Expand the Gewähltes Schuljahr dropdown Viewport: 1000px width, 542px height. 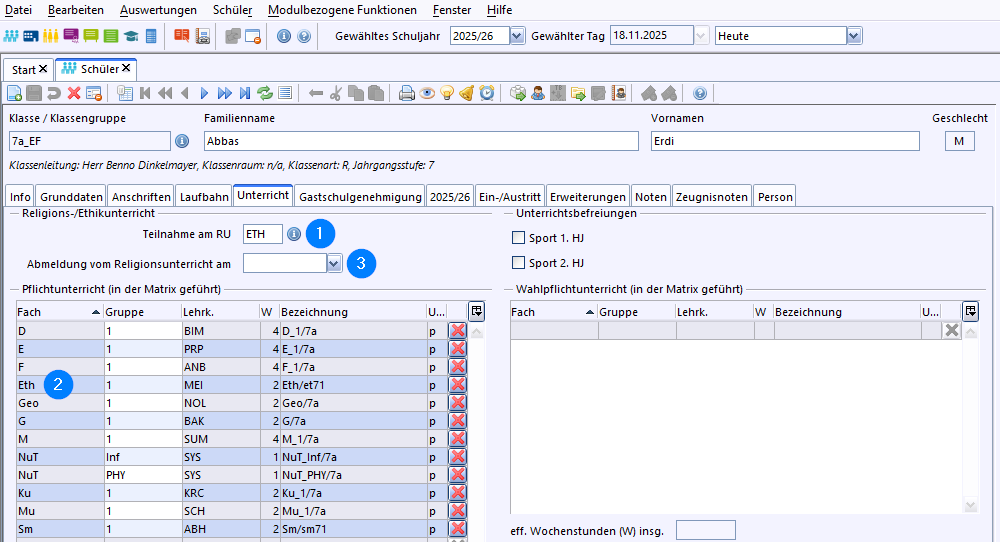pos(517,36)
